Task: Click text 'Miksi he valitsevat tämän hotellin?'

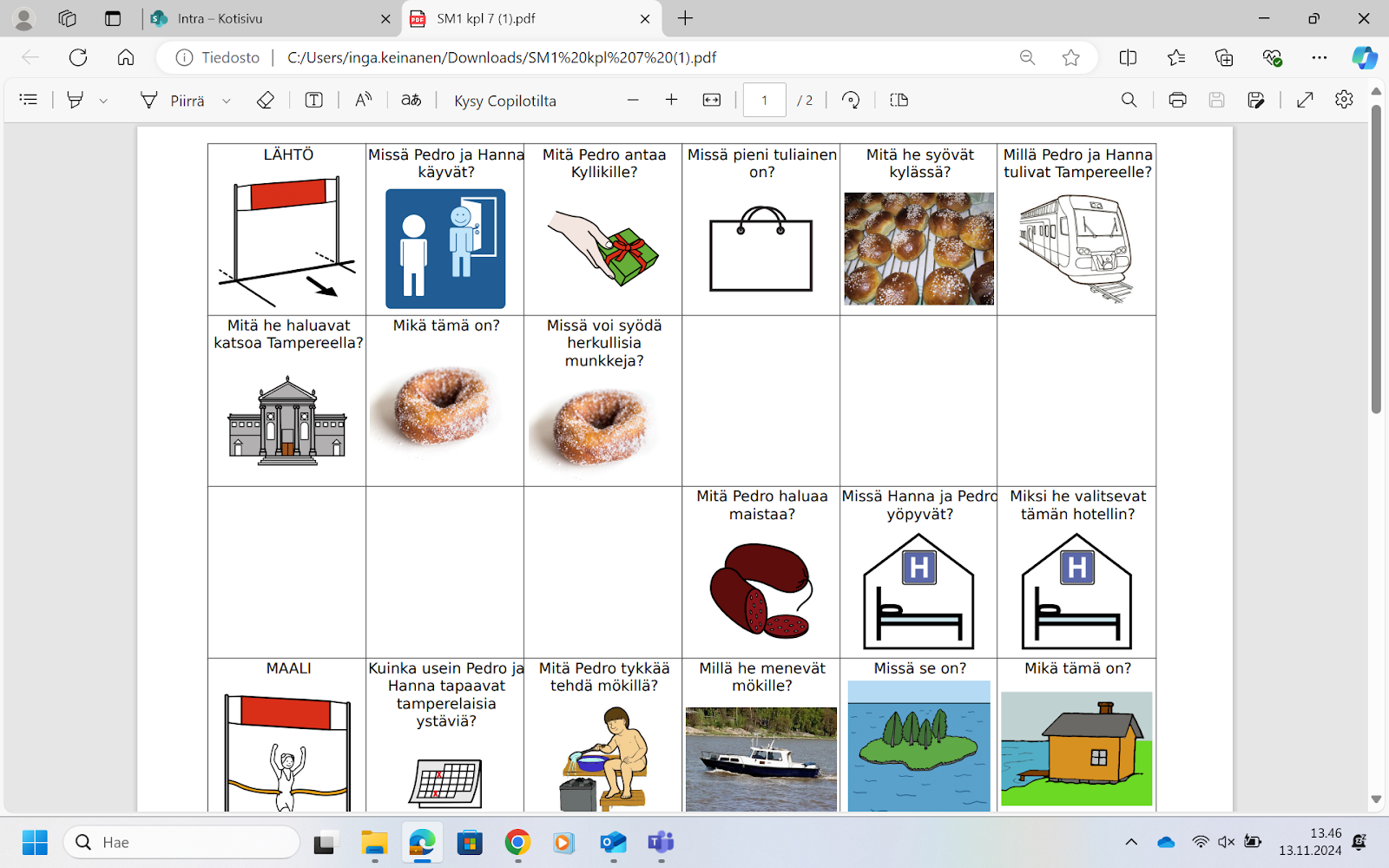Action: [1077, 505]
